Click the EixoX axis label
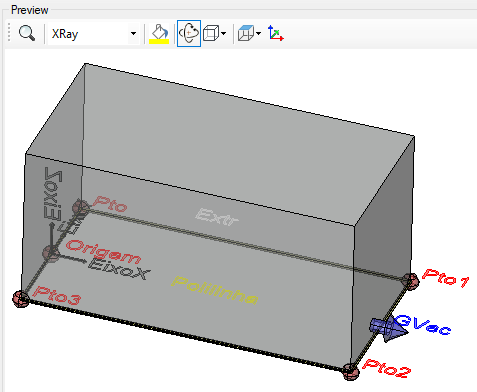The height and width of the screenshot is (392, 477). [x=118, y=269]
